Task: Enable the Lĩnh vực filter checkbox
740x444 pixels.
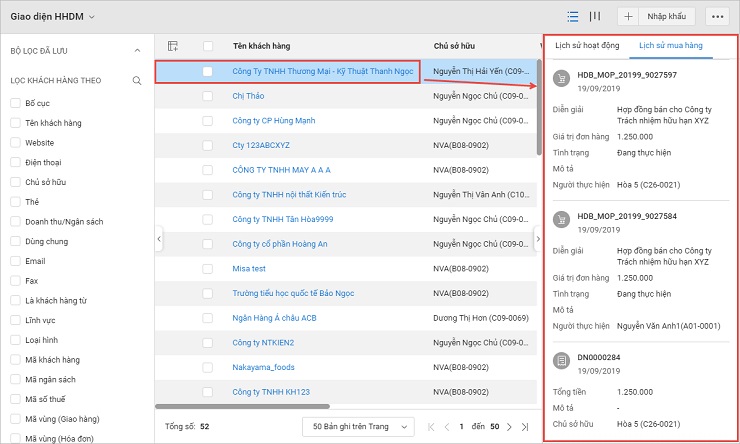Action: (x=16, y=320)
